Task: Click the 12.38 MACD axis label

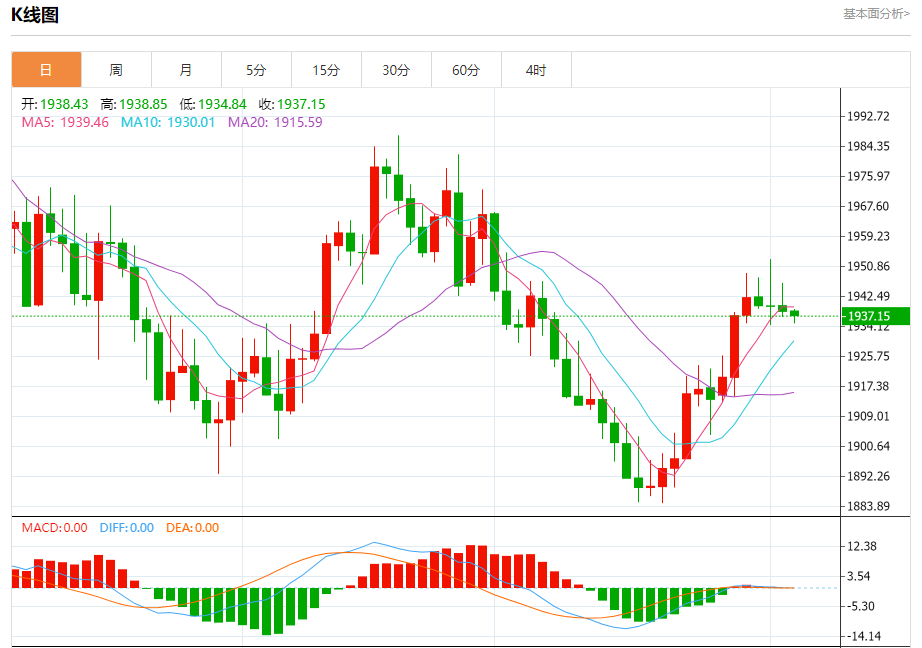Action: (862, 546)
